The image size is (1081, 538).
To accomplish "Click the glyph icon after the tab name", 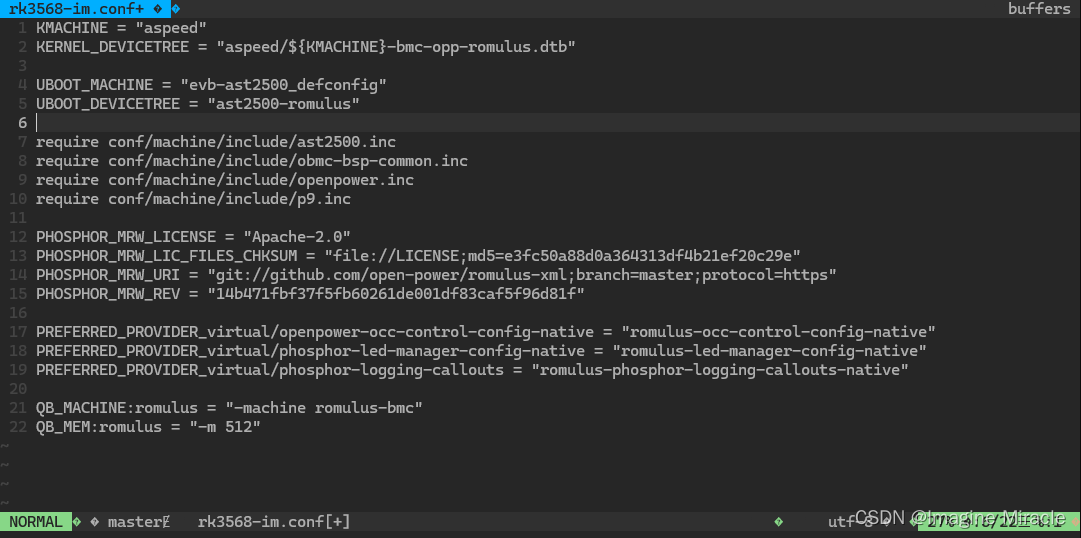I will coord(159,8).
